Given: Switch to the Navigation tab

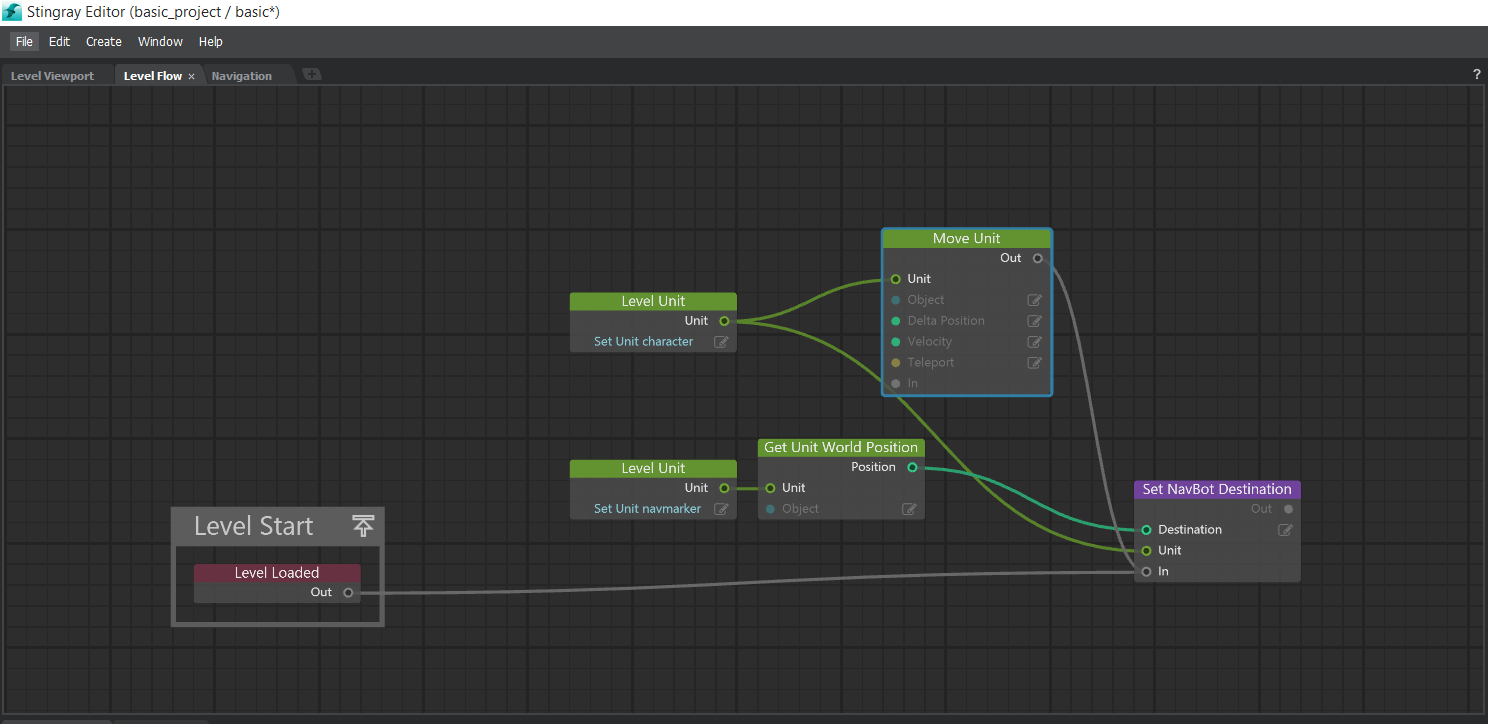Looking at the screenshot, I should tap(243, 74).
